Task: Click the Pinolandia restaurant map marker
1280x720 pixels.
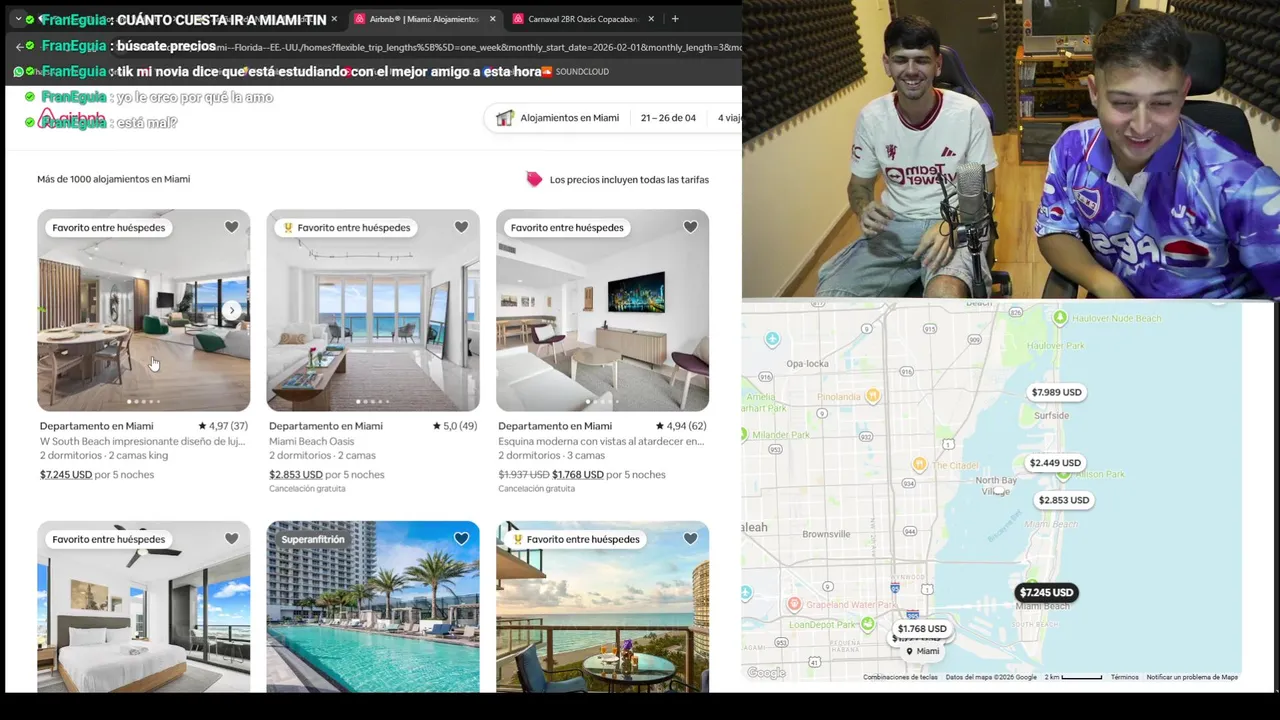Action: 873,396
